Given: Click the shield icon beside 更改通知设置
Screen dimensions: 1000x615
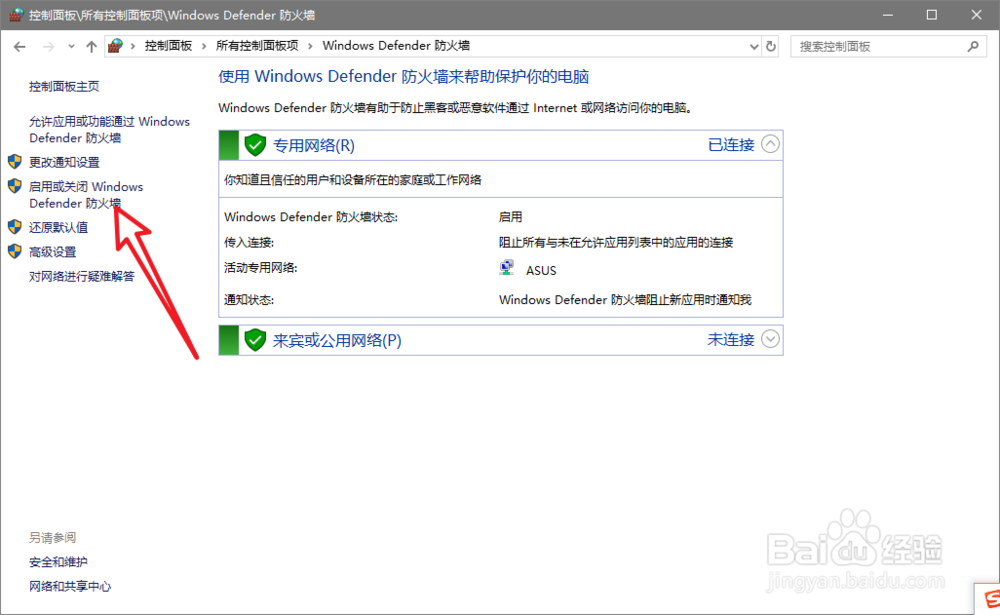Looking at the screenshot, I should pyautogui.click(x=14, y=162).
